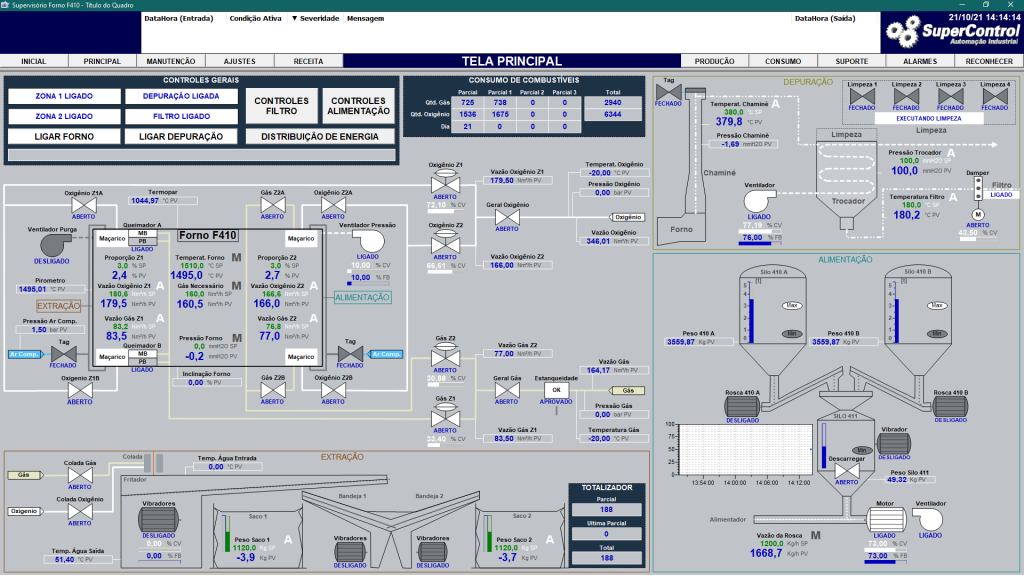Select the Silo 411 Vibrador motor
The image size is (1024, 576).
pos(894,443)
